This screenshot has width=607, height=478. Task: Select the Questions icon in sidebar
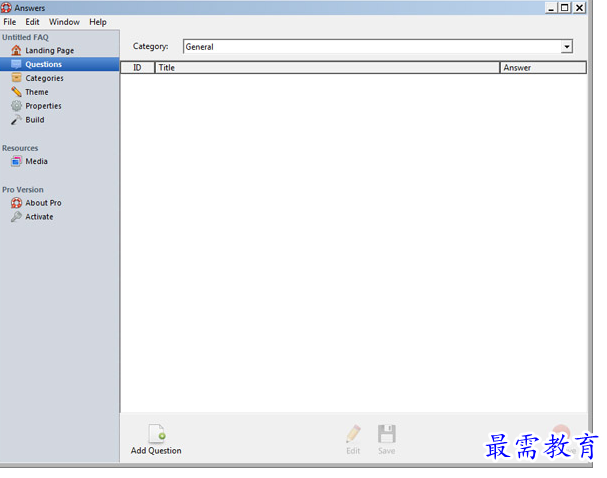(x=16, y=64)
